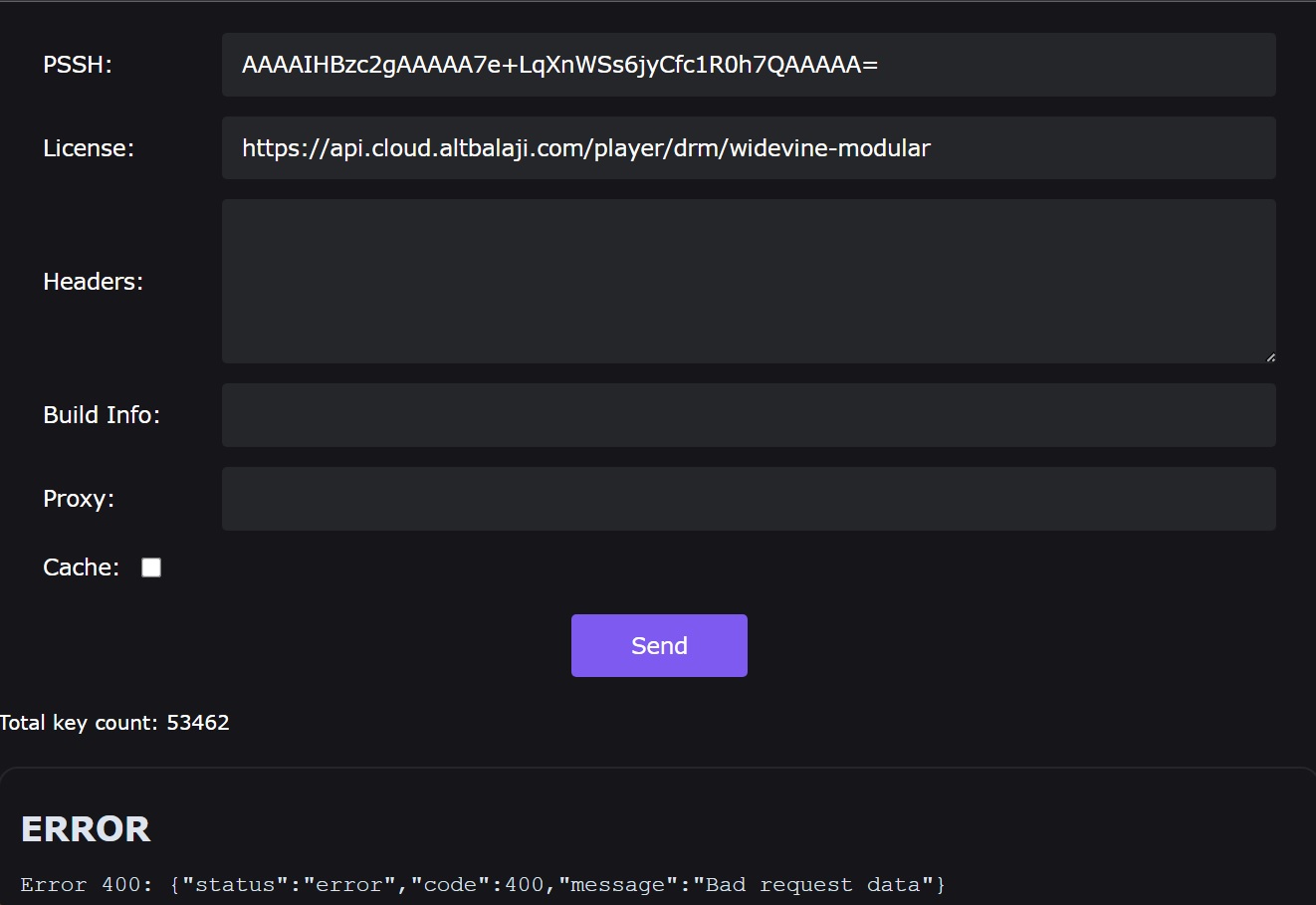Click the 53462 key count number

[x=198, y=723]
